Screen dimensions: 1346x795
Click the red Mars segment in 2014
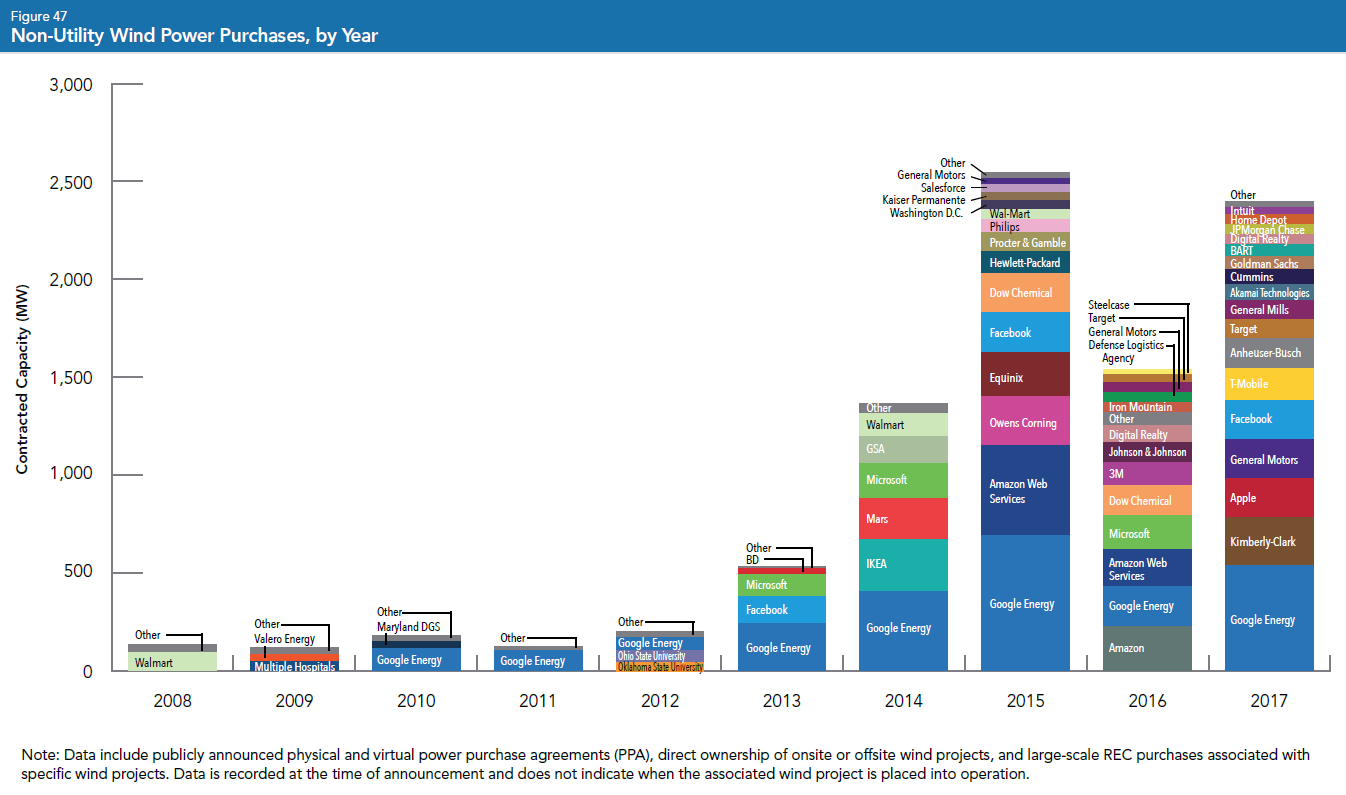click(x=904, y=519)
